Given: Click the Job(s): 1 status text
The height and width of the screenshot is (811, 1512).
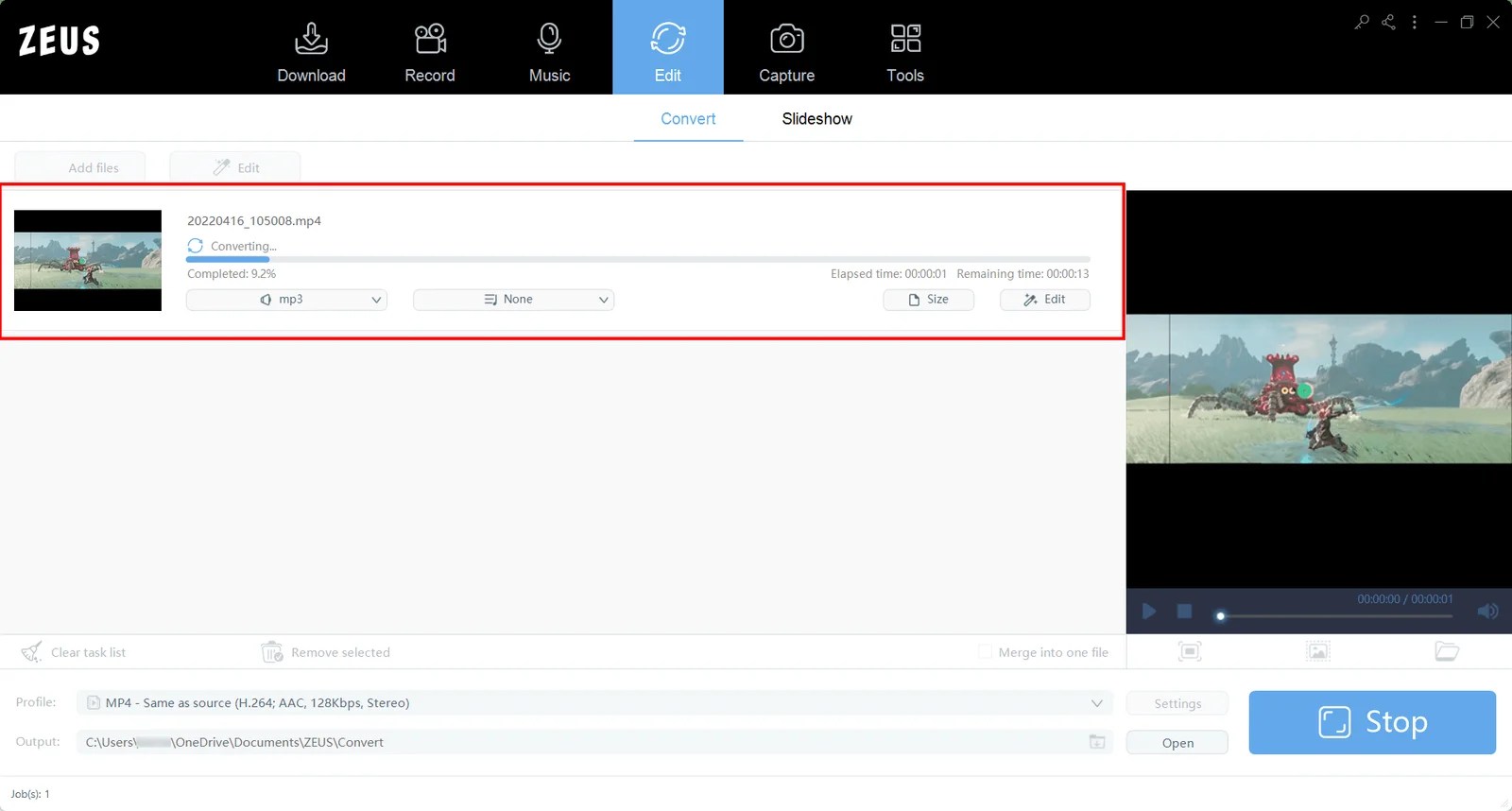Looking at the screenshot, I should (30, 794).
